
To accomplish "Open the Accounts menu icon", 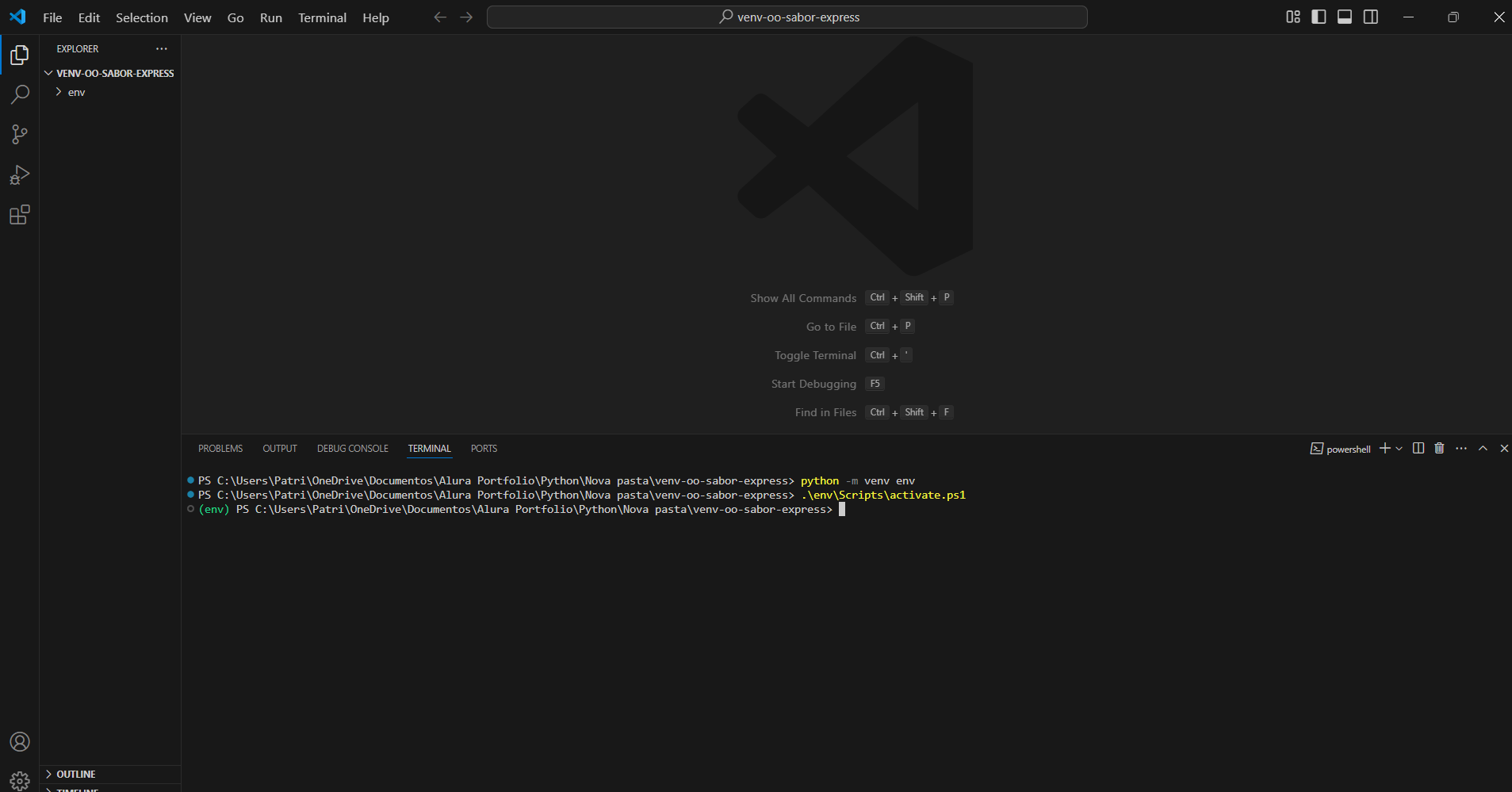I will 20,742.
